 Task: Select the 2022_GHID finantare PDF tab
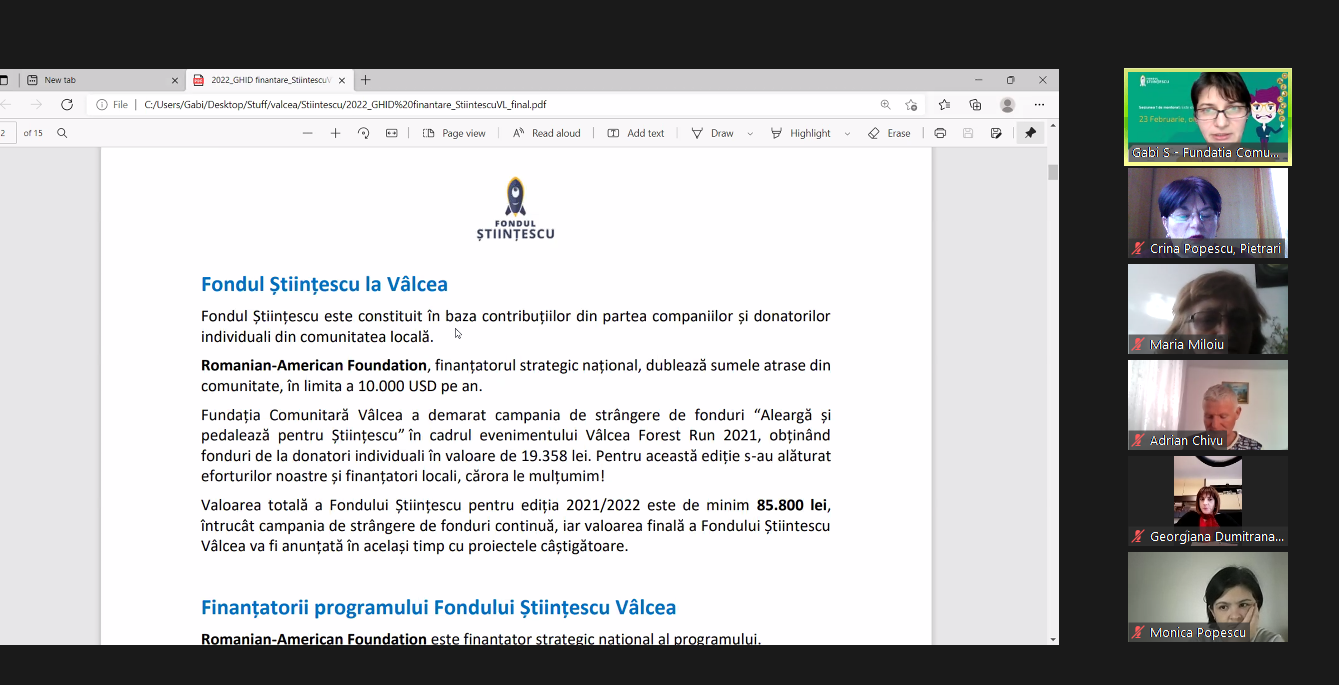pyautogui.click(x=269, y=80)
